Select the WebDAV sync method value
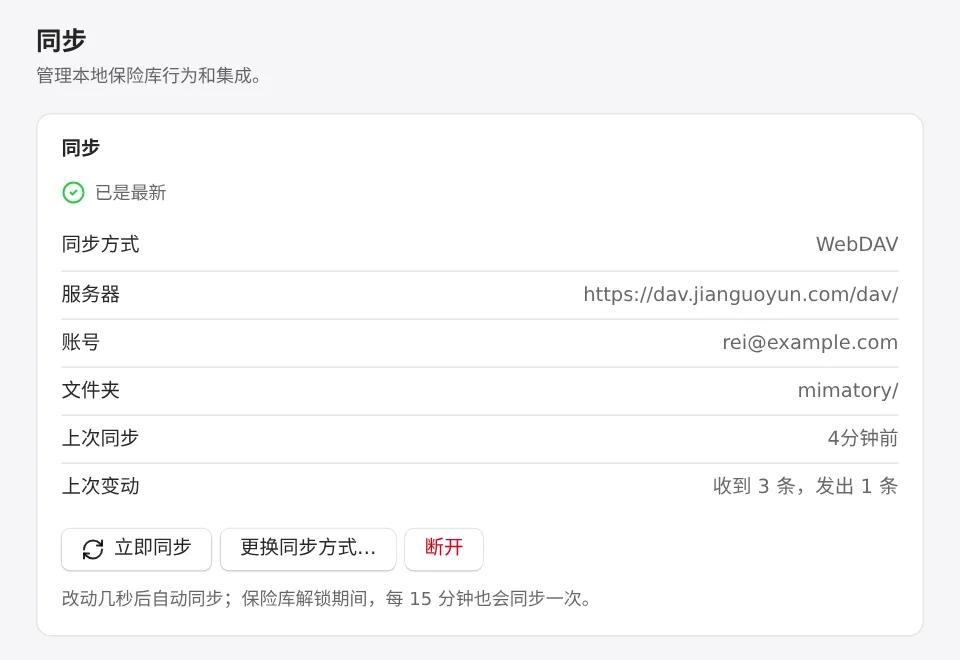Image resolution: width=960 pixels, height=660 pixels. point(857,244)
